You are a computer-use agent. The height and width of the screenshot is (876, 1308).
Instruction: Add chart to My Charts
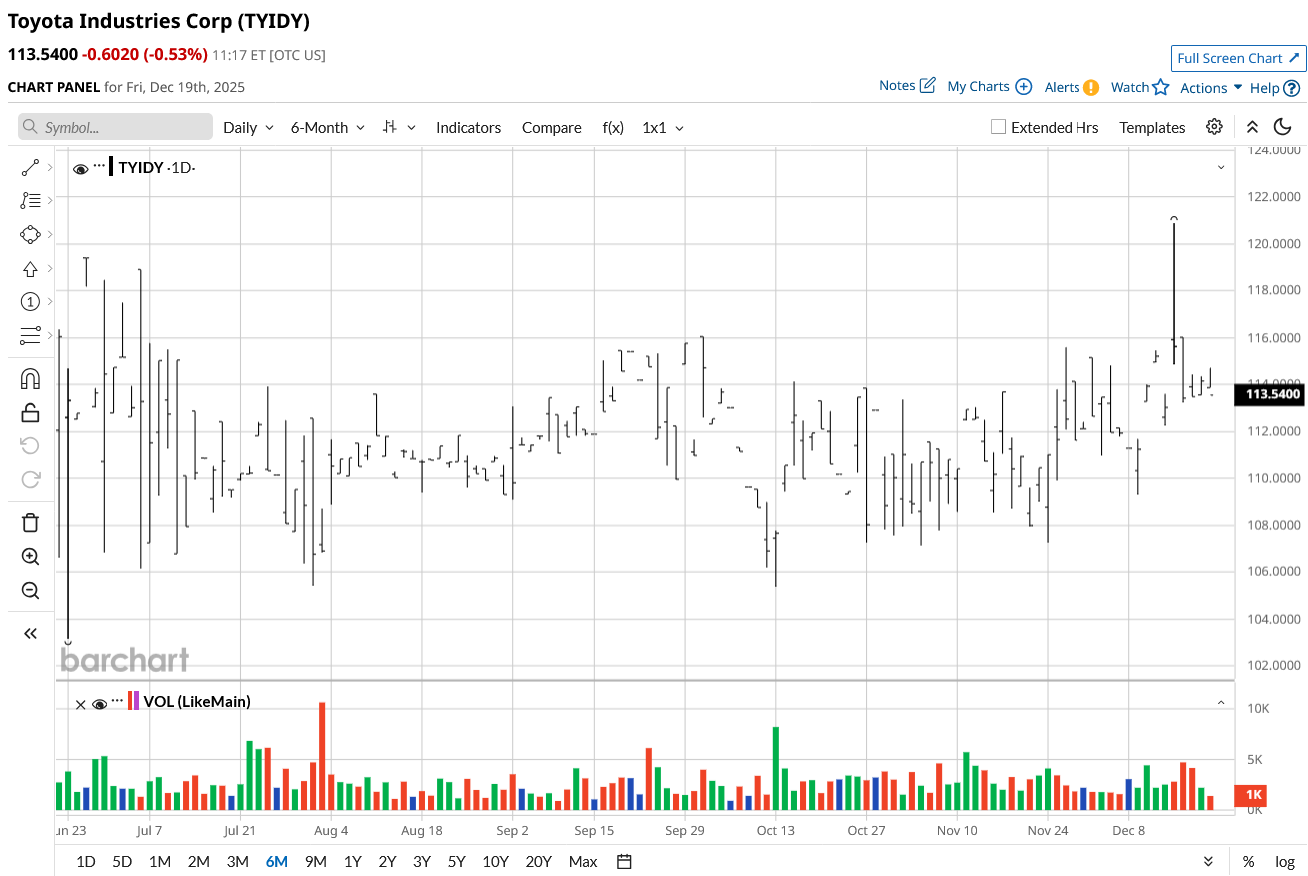pos(989,87)
